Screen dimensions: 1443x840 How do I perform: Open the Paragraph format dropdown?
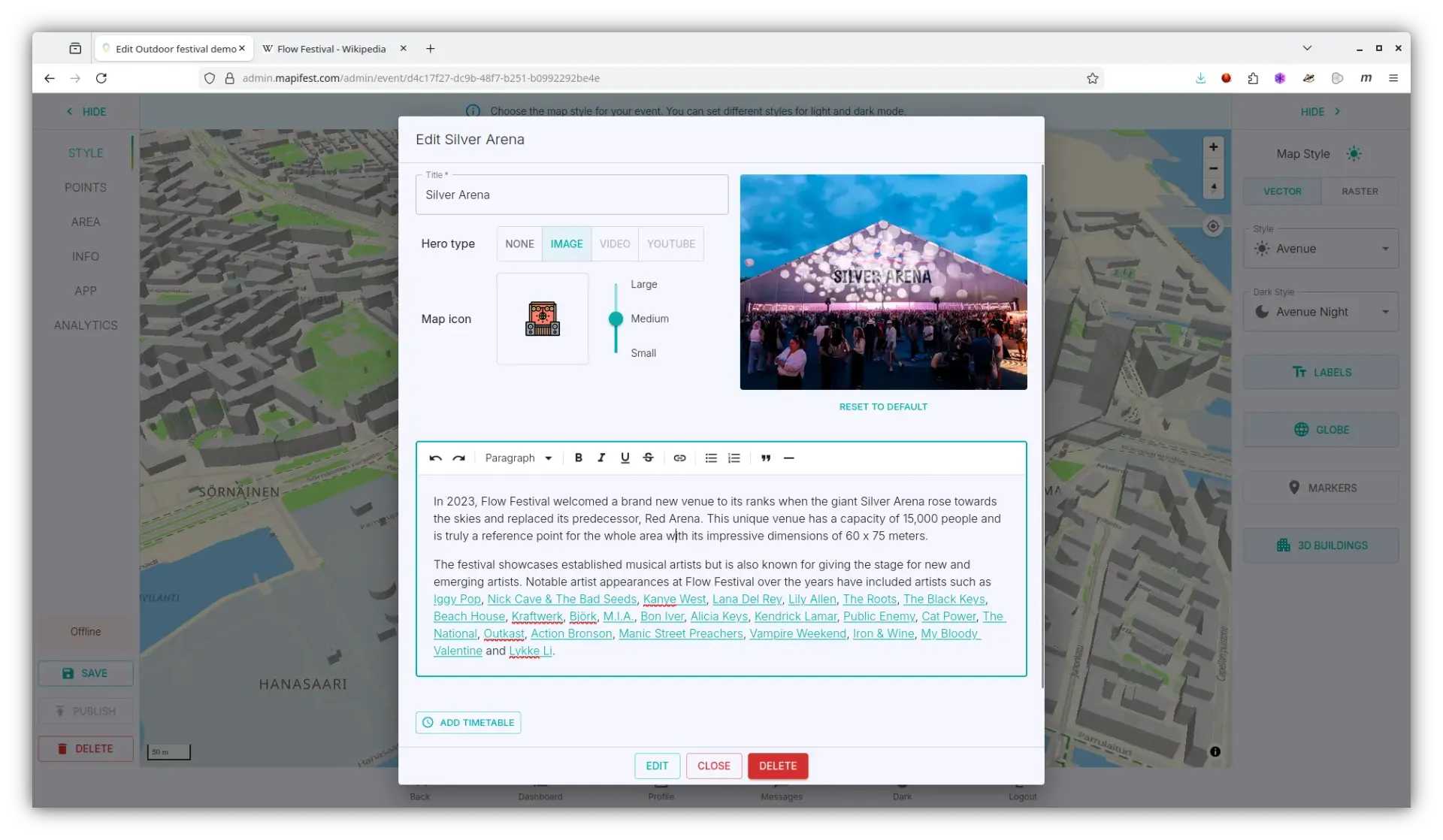pos(519,458)
